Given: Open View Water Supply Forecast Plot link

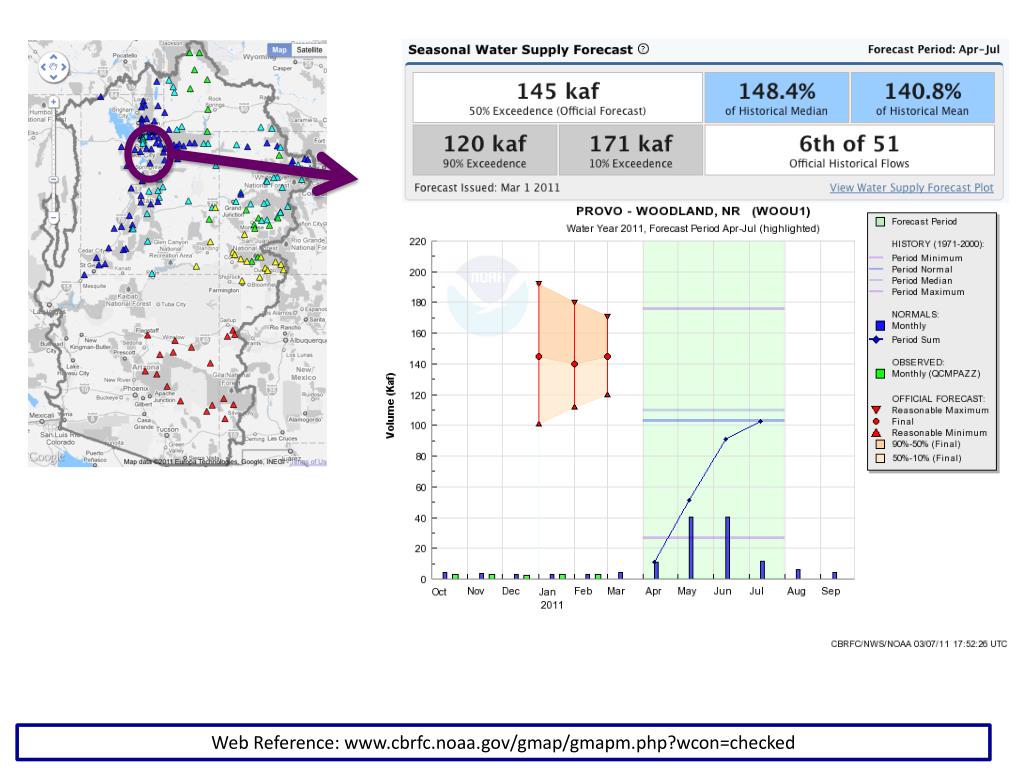Looking at the screenshot, I should (911, 187).
